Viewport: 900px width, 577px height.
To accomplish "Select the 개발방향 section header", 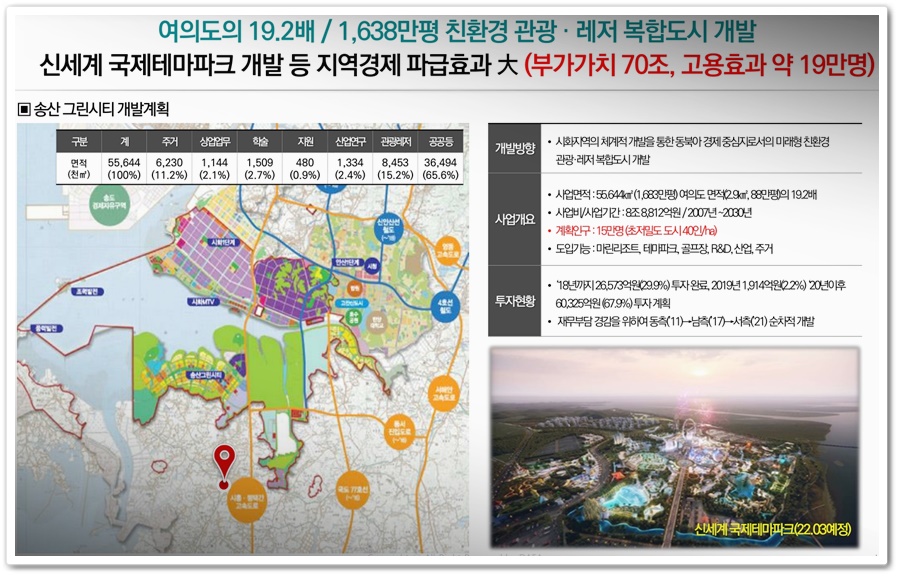I will pyautogui.click(x=514, y=149).
